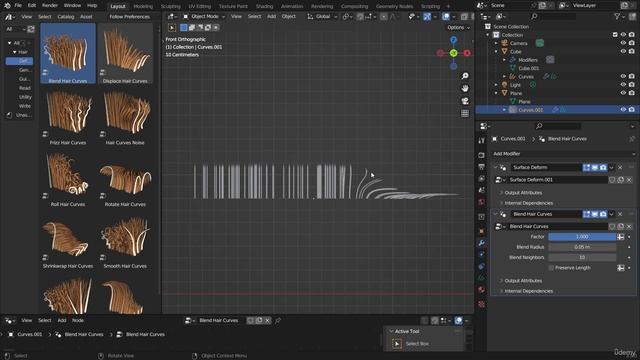Hide Curves object with its eye icon
This screenshot has width=640, height=360.
click(x=623, y=76)
